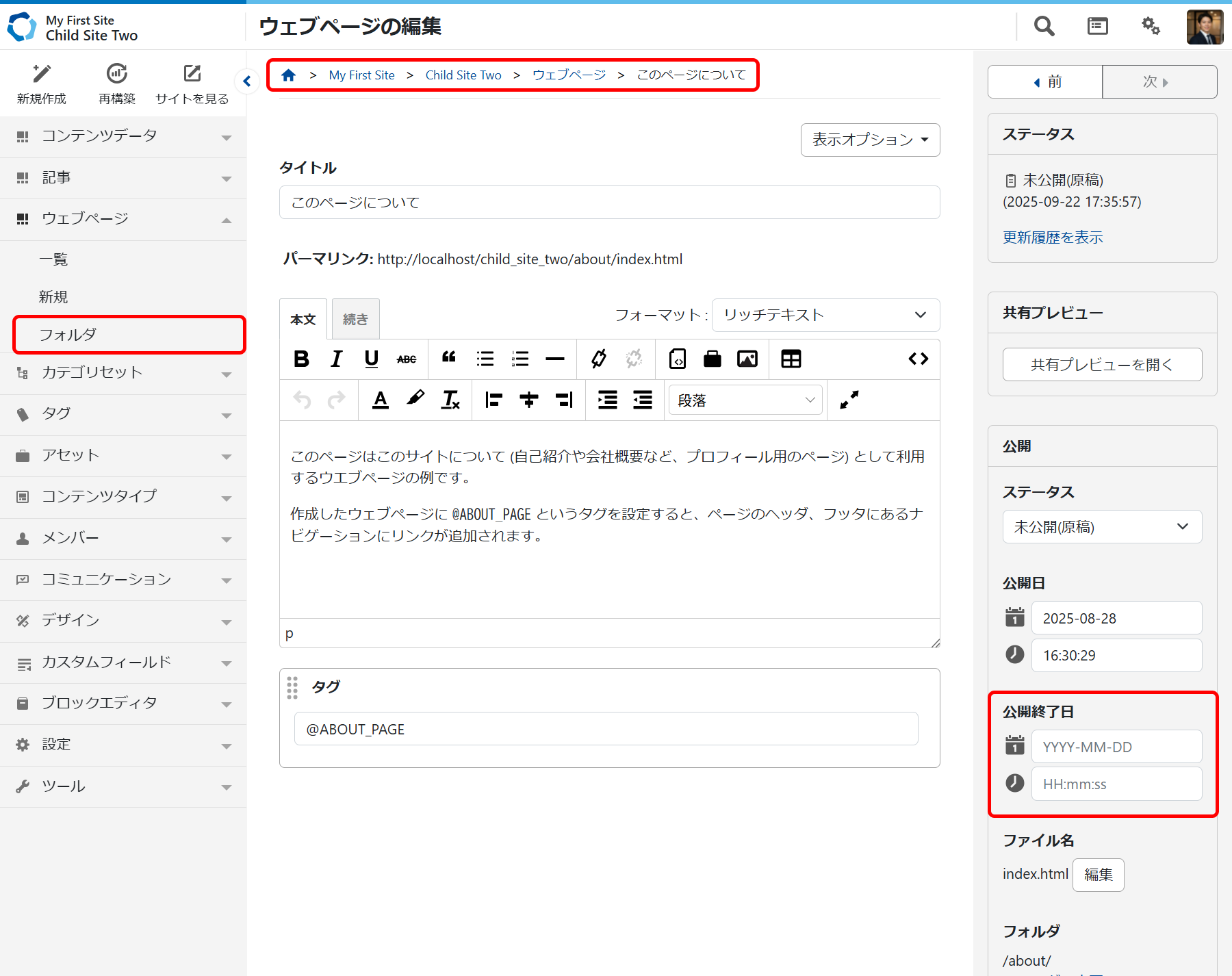1232x976 pixels.
Task: Toggle underline formatting
Action: tap(372, 359)
